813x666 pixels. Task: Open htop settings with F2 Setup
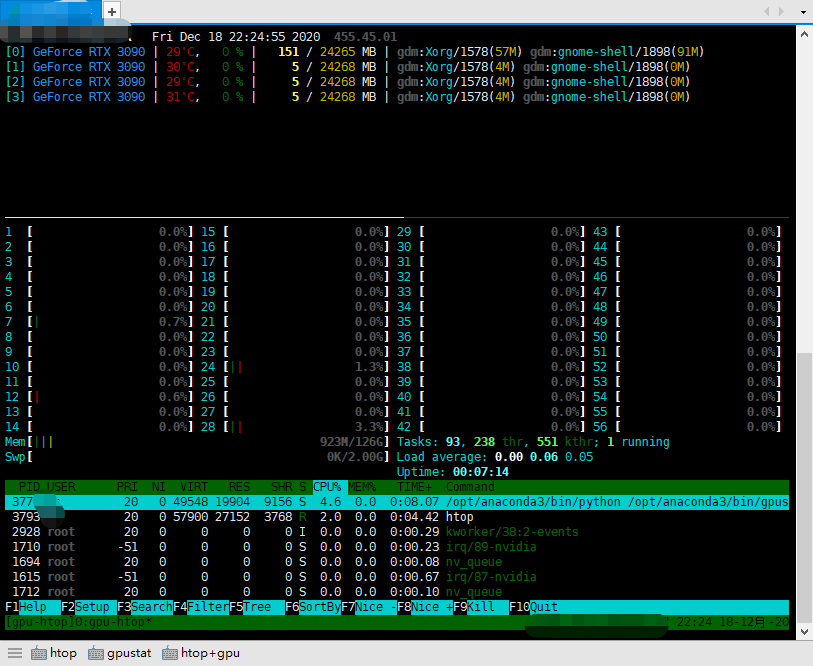click(x=88, y=606)
